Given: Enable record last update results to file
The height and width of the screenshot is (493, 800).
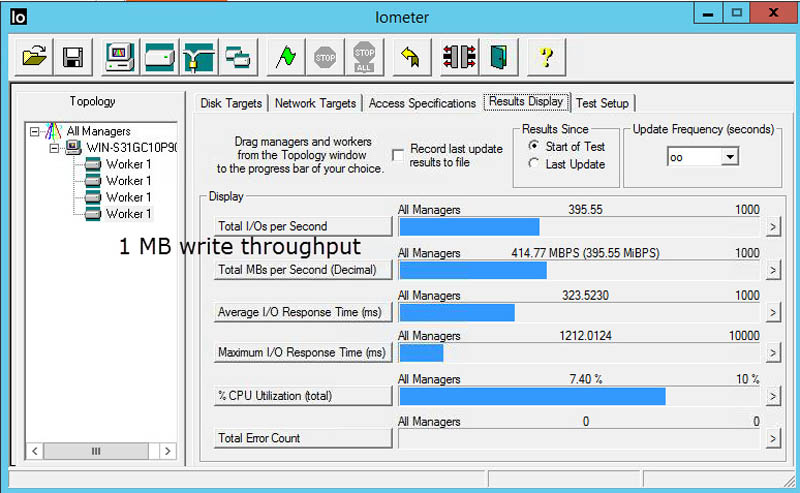Looking at the screenshot, I should tap(398, 155).
